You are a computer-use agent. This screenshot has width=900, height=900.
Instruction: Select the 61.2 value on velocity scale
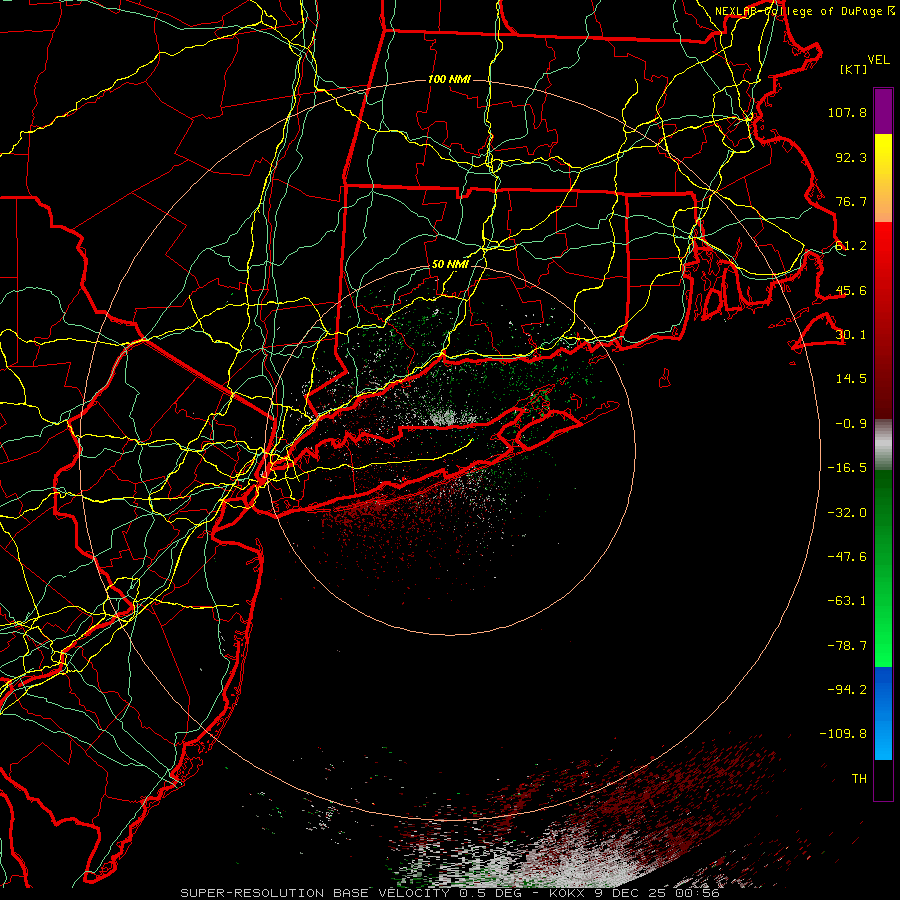pyautogui.click(x=851, y=246)
